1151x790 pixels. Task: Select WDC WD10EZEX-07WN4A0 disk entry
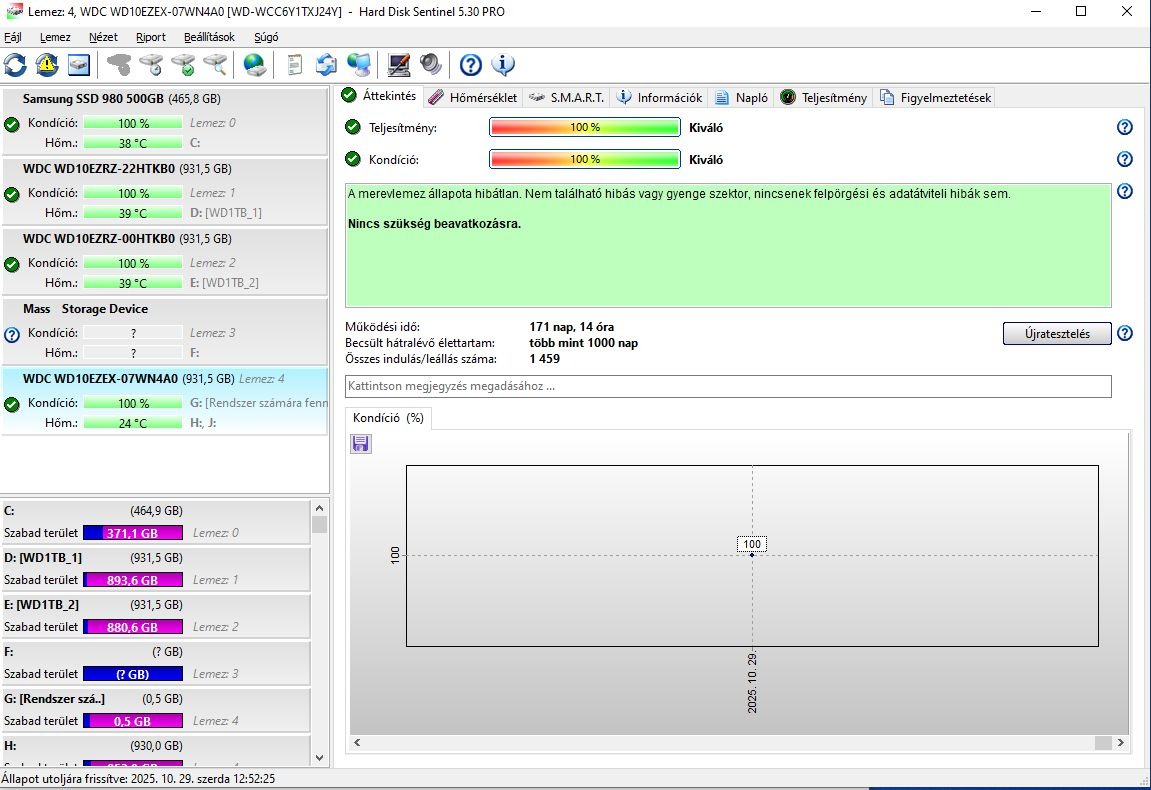click(x=164, y=401)
